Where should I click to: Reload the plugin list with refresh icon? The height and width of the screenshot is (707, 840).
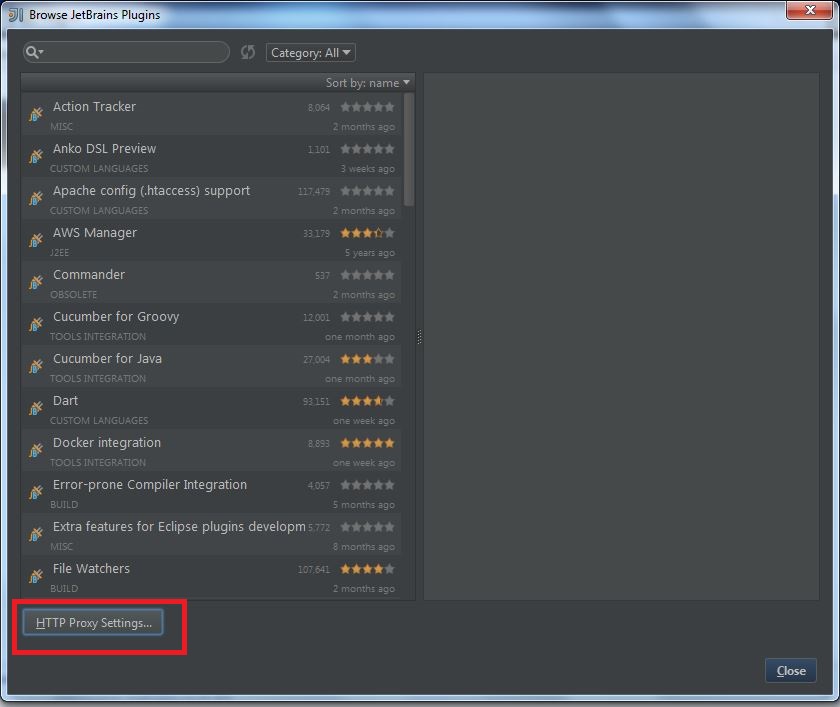(248, 52)
